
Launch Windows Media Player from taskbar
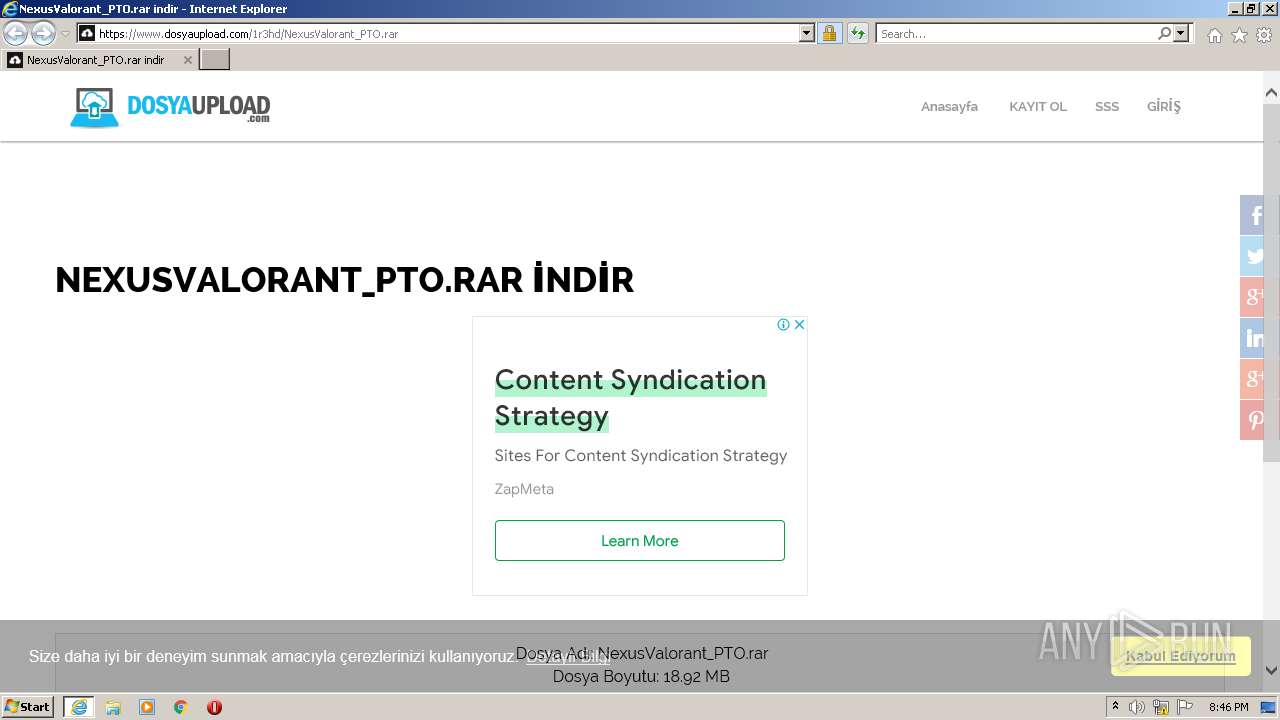147,707
